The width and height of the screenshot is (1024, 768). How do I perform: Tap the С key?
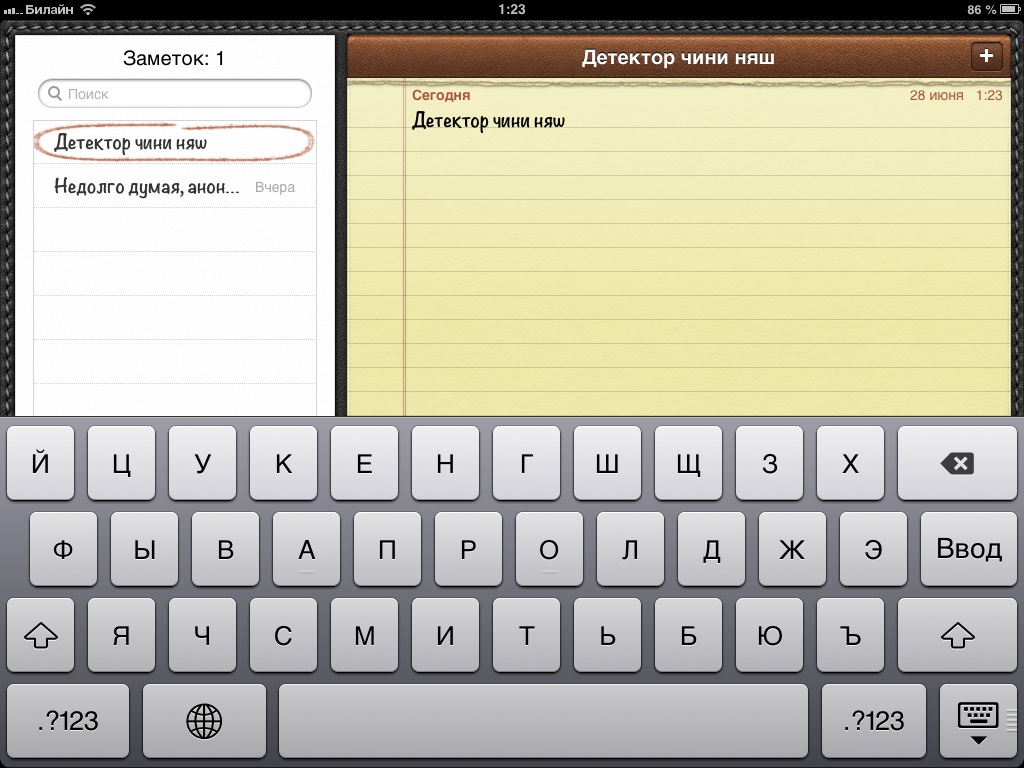(283, 635)
